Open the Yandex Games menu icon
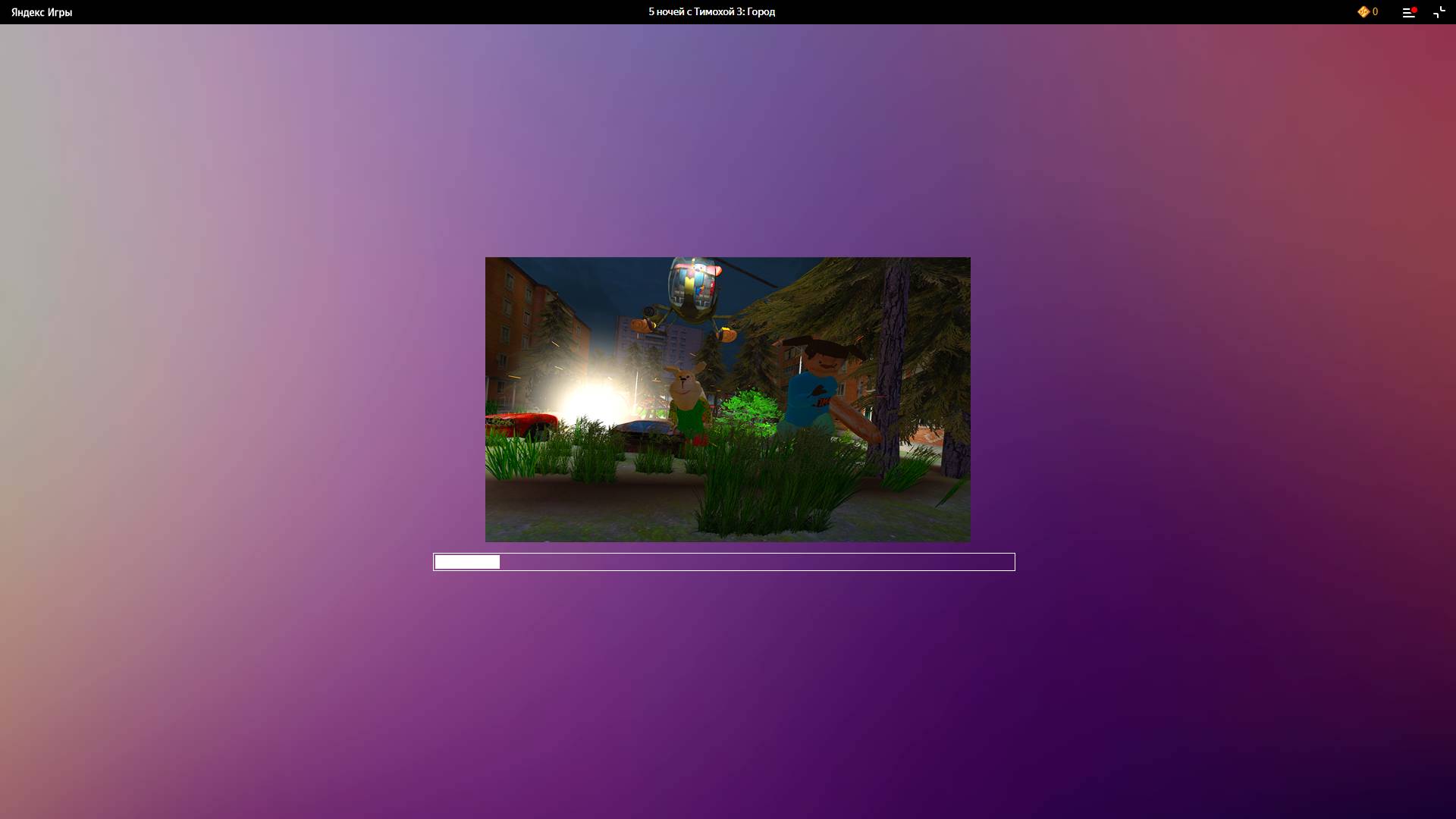The width and height of the screenshot is (1456, 819). pyautogui.click(x=1409, y=12)
